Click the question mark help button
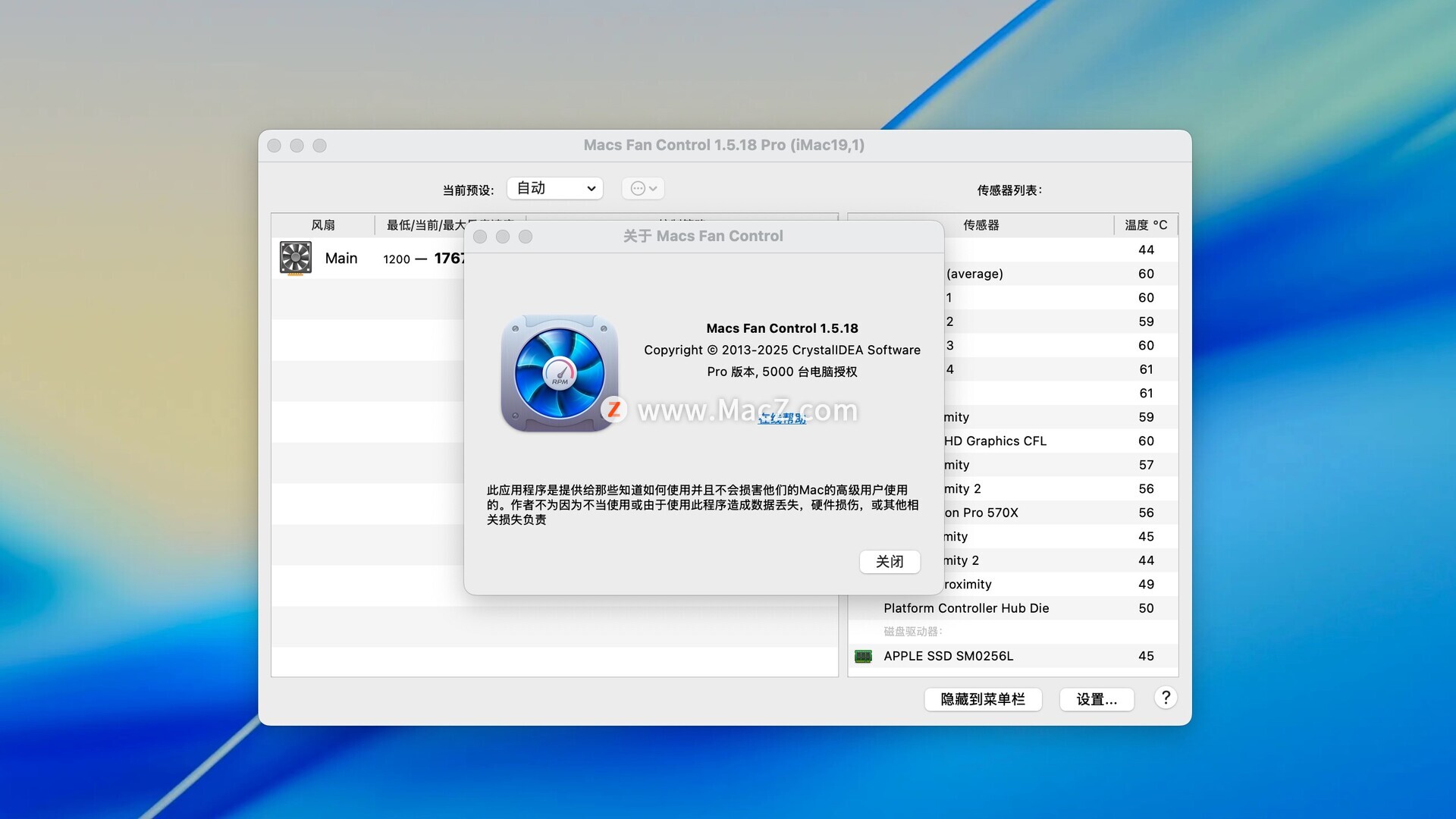The image size is (1456, 819). tap(1166, 698)
